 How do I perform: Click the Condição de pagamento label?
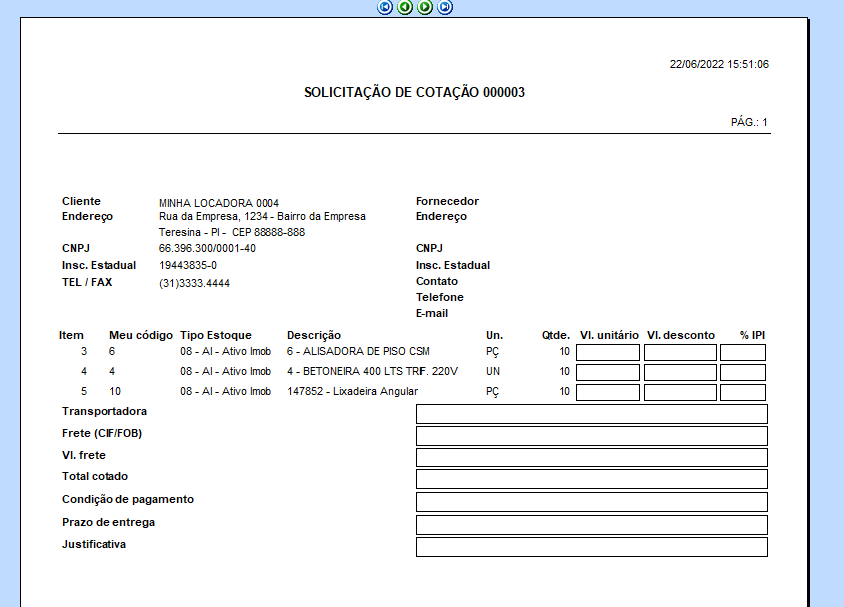[128, 499]
